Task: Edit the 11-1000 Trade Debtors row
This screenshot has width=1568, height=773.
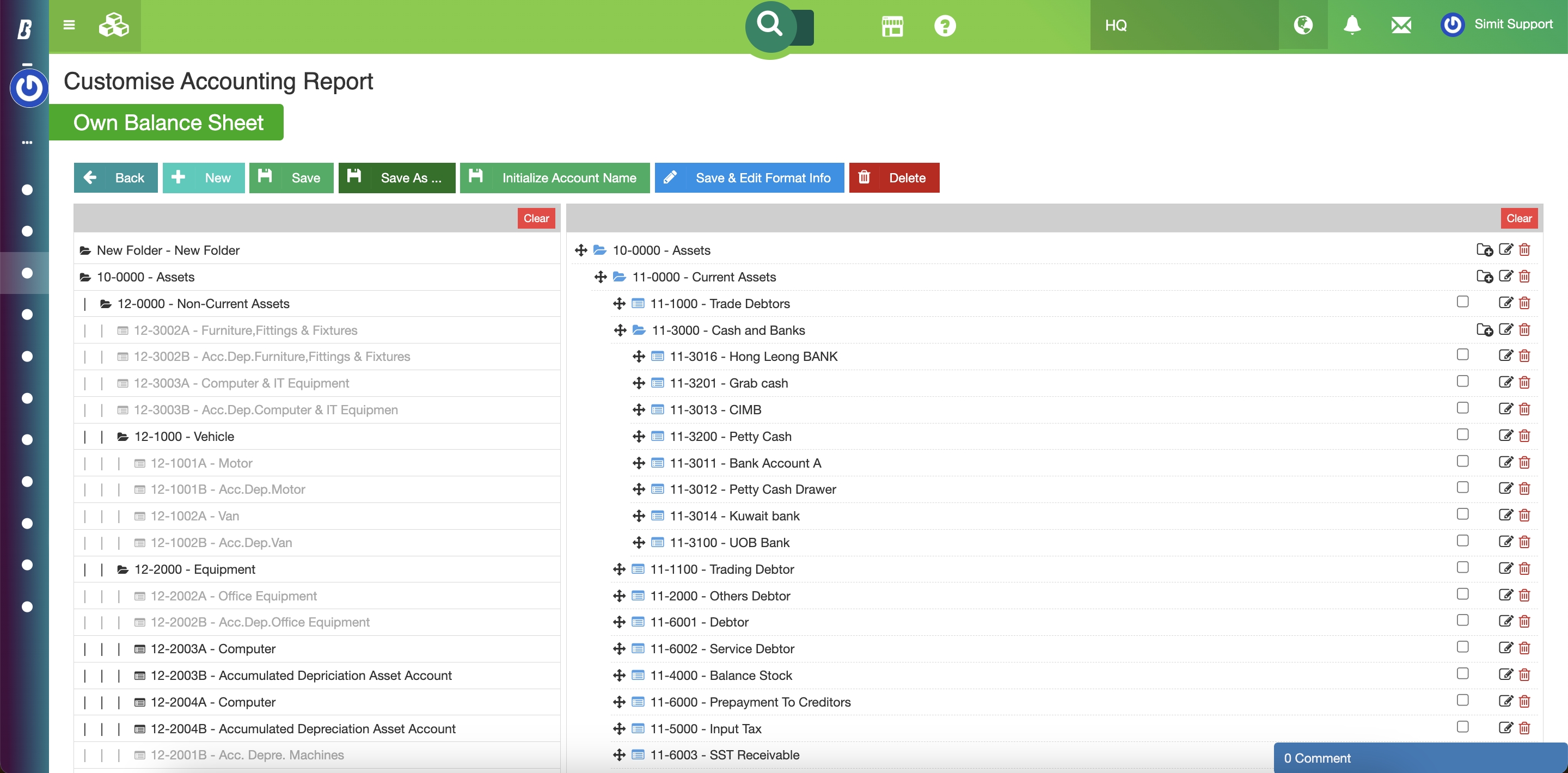Action: (x=1505, y=303)
